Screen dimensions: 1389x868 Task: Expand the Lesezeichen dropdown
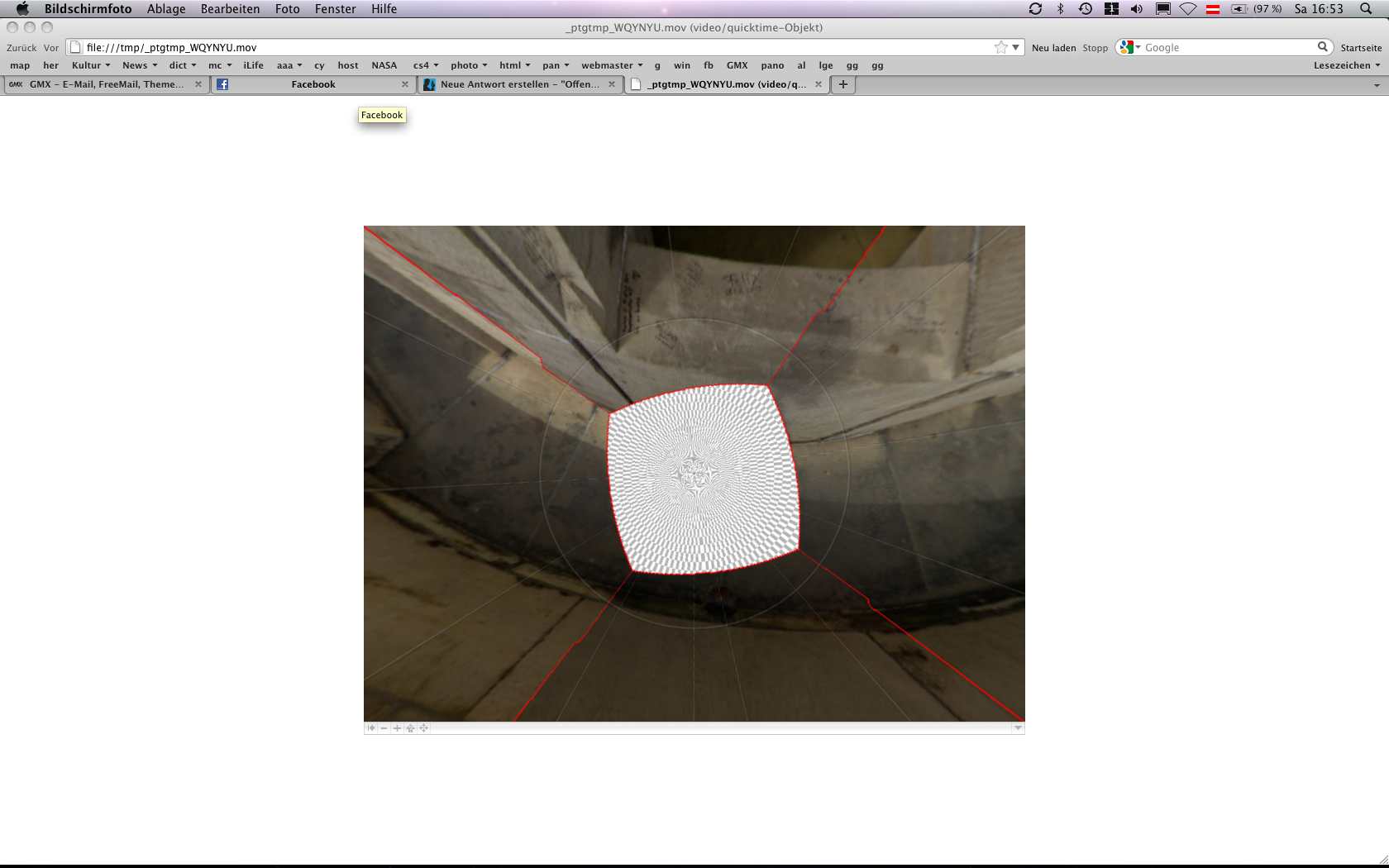1347,65
